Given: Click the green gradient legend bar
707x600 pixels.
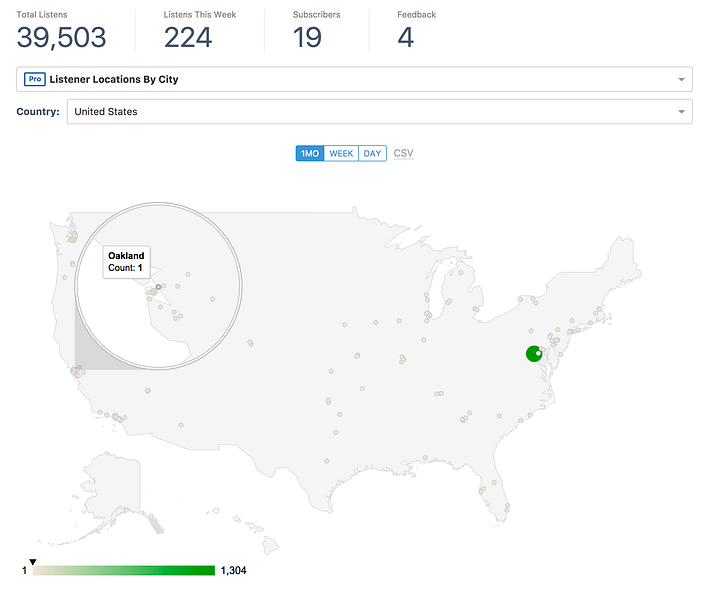Looking at the screenshot, I should (124, 570).
